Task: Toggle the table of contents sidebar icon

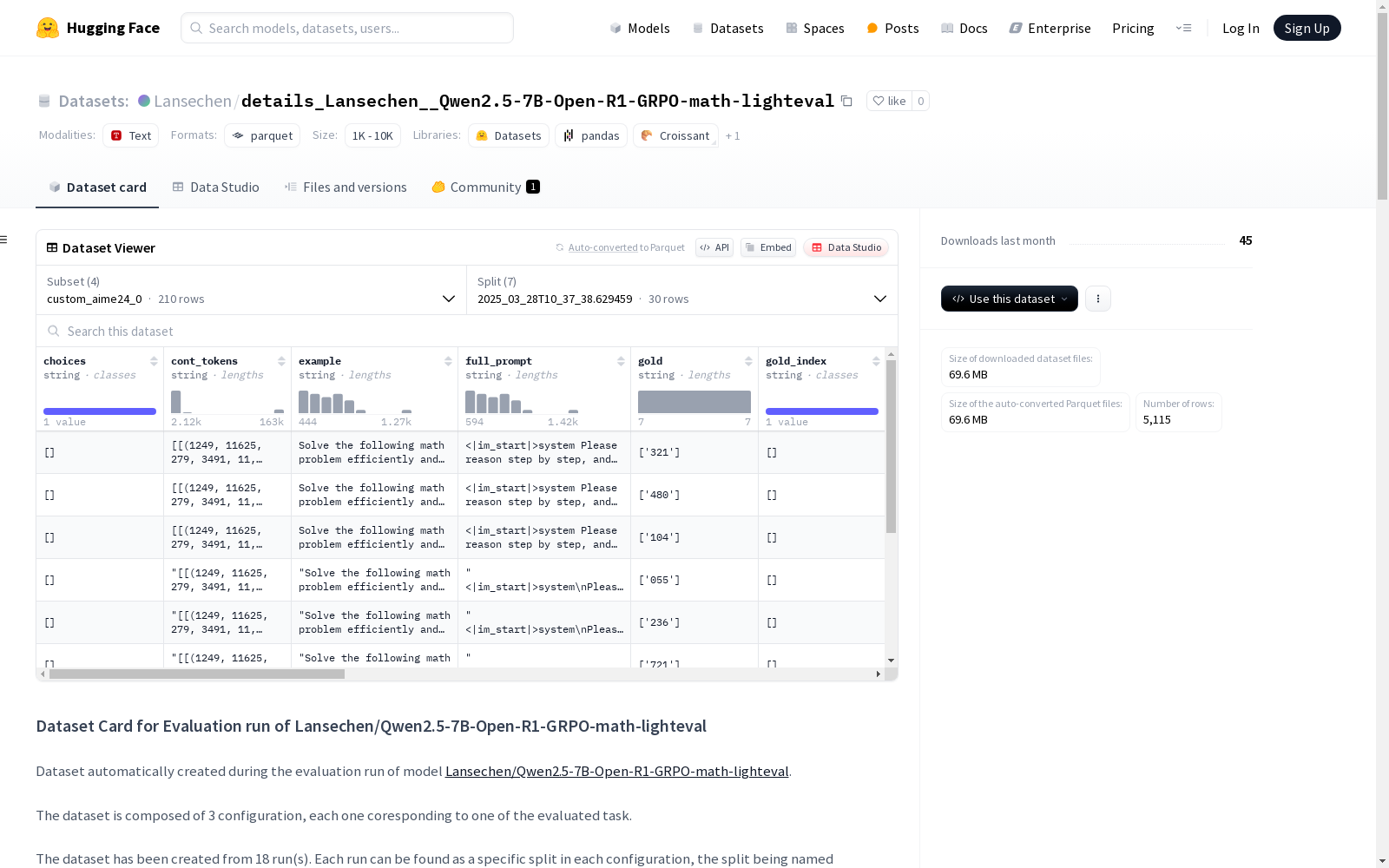Action: coord(4,240)
